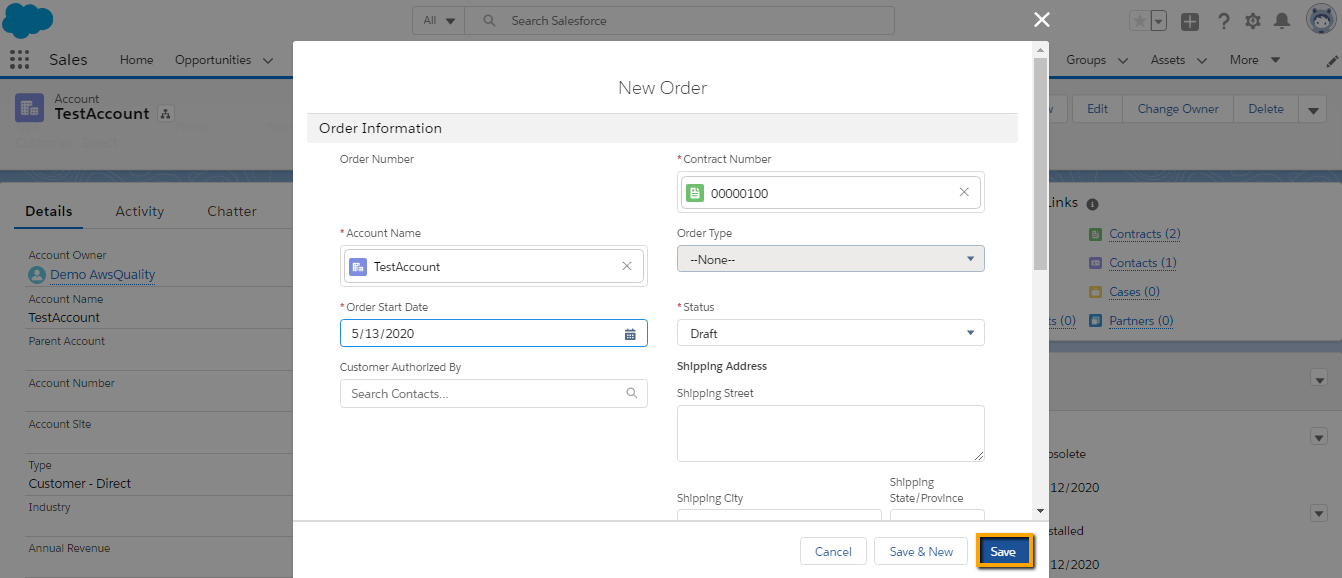Open the Contracts (2) related link

pos(1145,234)
